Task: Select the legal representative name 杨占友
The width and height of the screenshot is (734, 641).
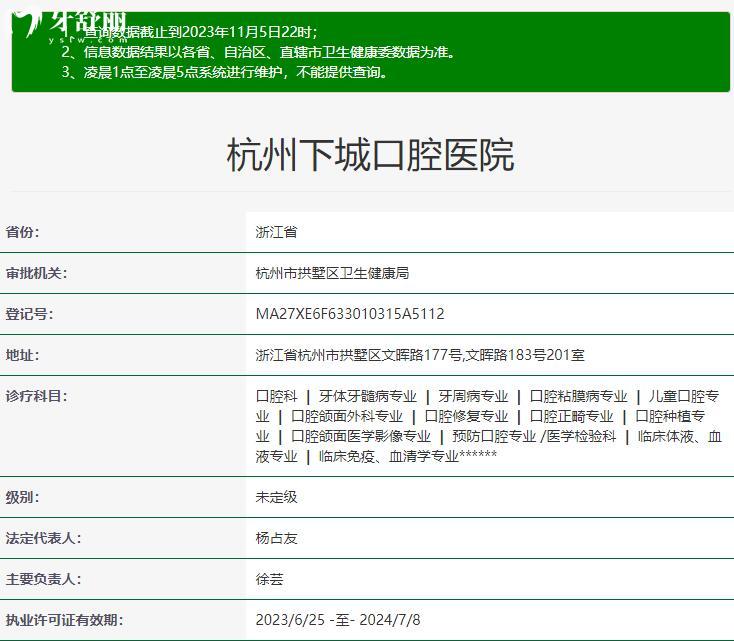Action: coord(276,538)
